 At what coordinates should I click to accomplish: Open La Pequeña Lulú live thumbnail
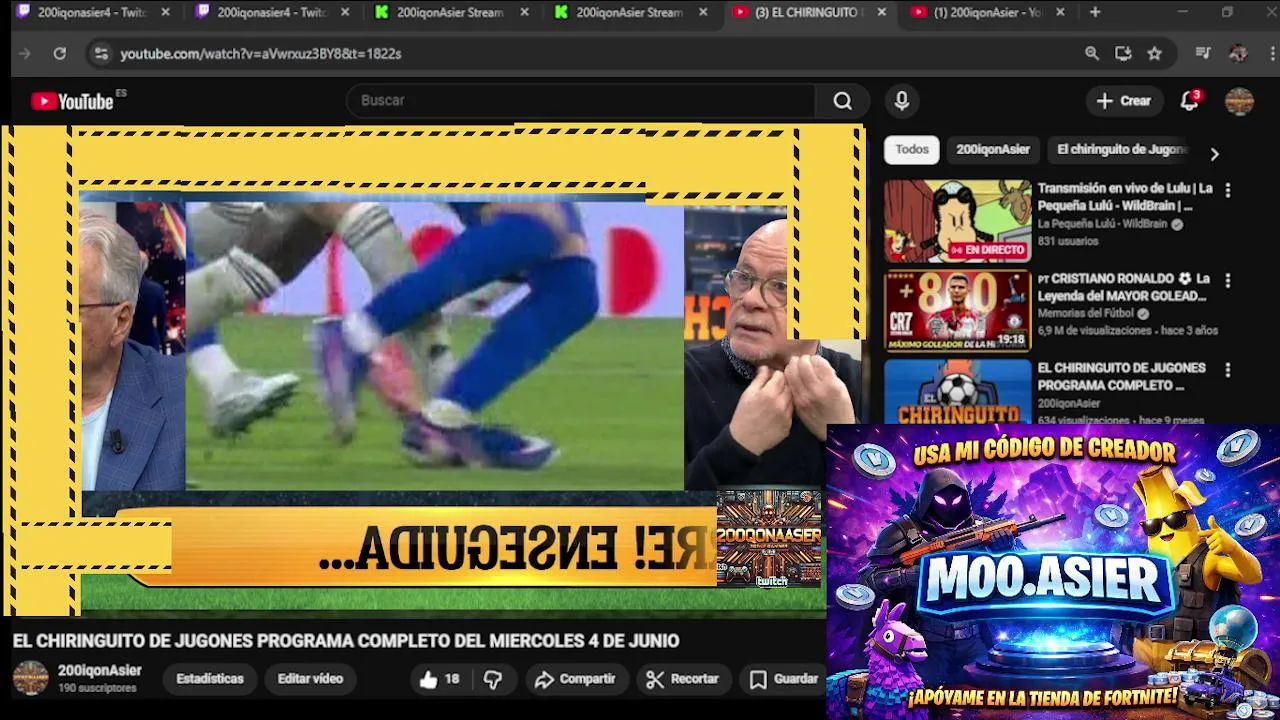(957, 221)
